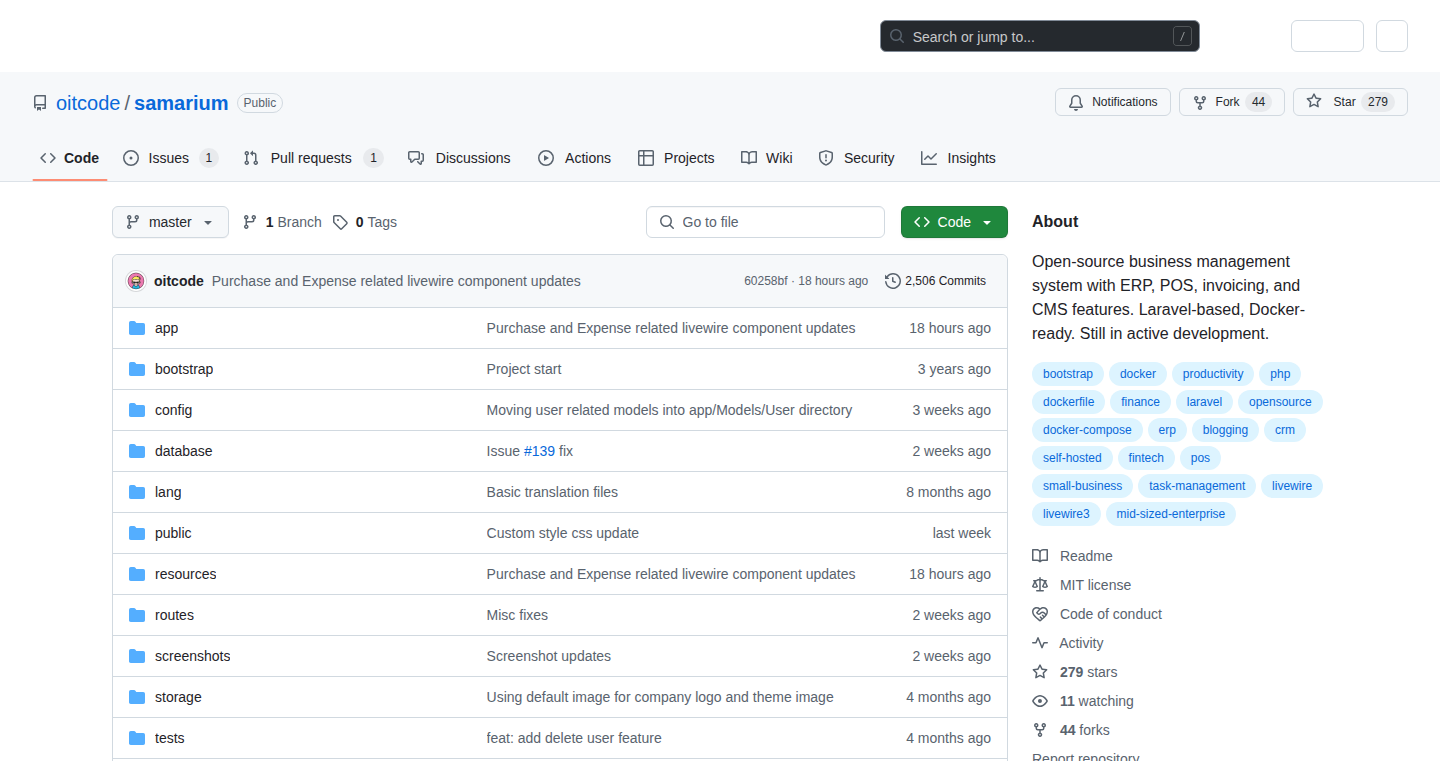Image resolution: width=1440 pixels, height=761 pixels.
Task: Click the repository icon beside oitcode
Action: point(40,103)
